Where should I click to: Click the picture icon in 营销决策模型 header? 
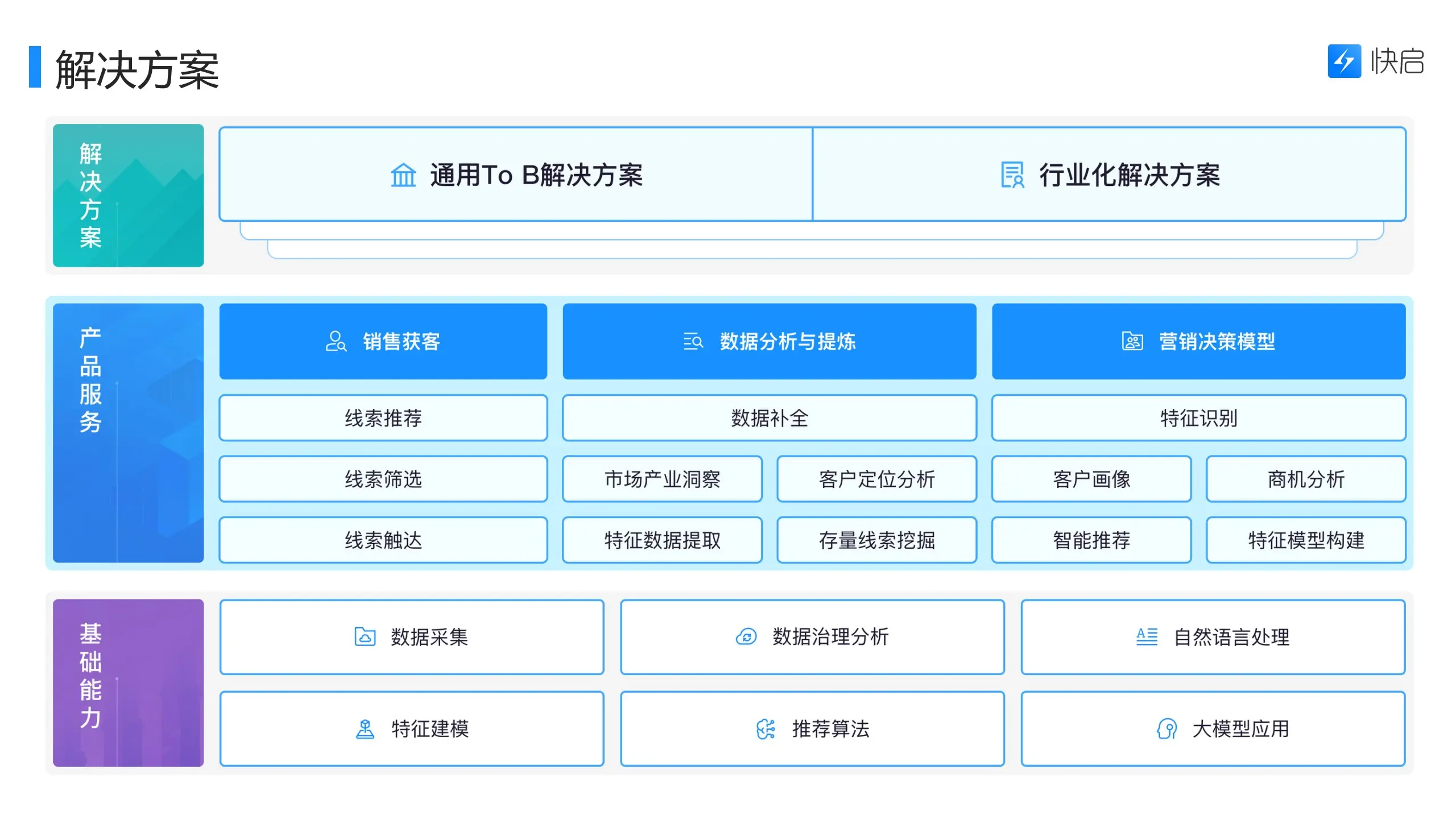click(1133, 341)
